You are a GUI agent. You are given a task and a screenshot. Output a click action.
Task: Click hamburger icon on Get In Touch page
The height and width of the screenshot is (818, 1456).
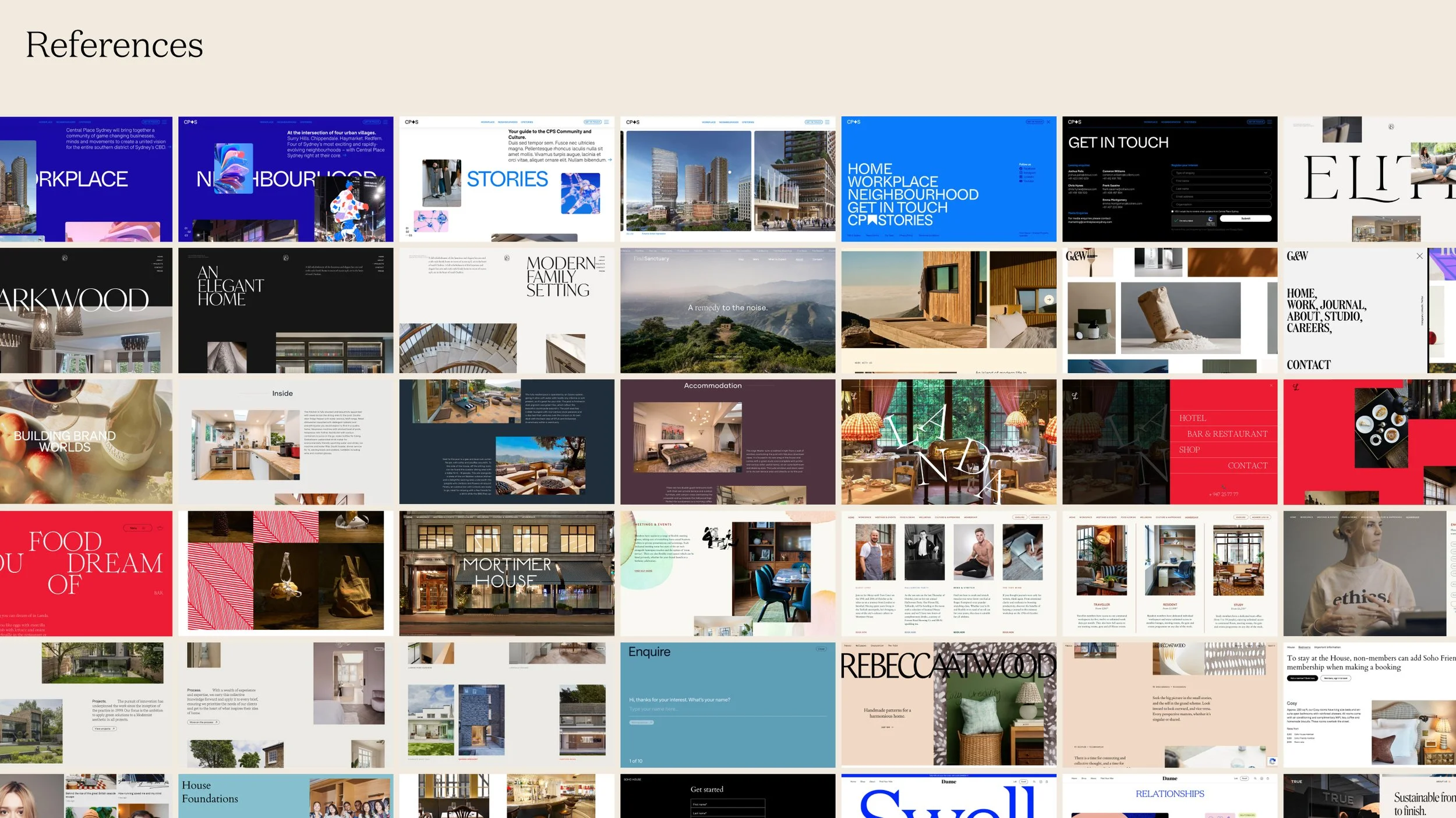pos(1270,122)
